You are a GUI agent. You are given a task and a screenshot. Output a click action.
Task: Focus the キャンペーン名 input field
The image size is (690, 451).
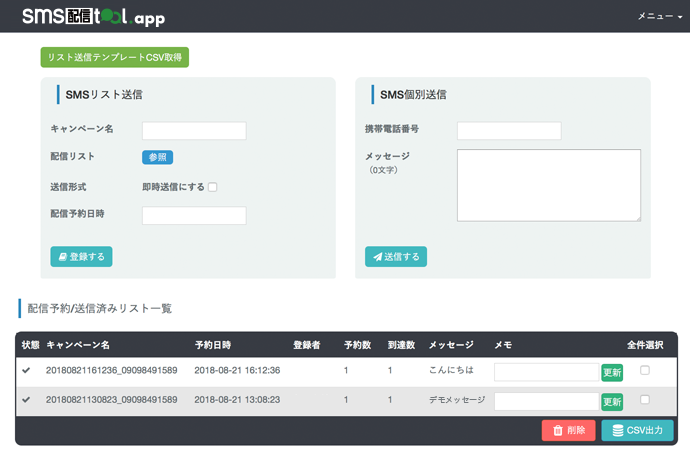pyautogui.click(x=194, y=131)
